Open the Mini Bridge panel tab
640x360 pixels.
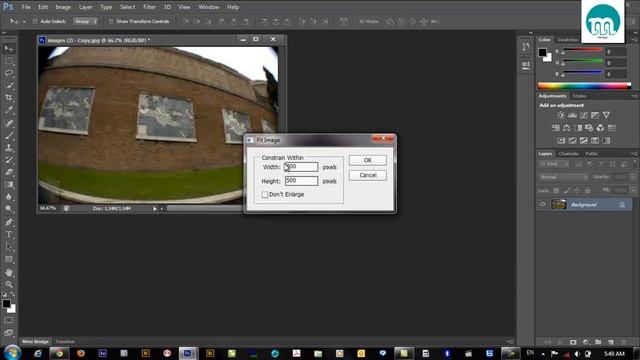(35, 342)
